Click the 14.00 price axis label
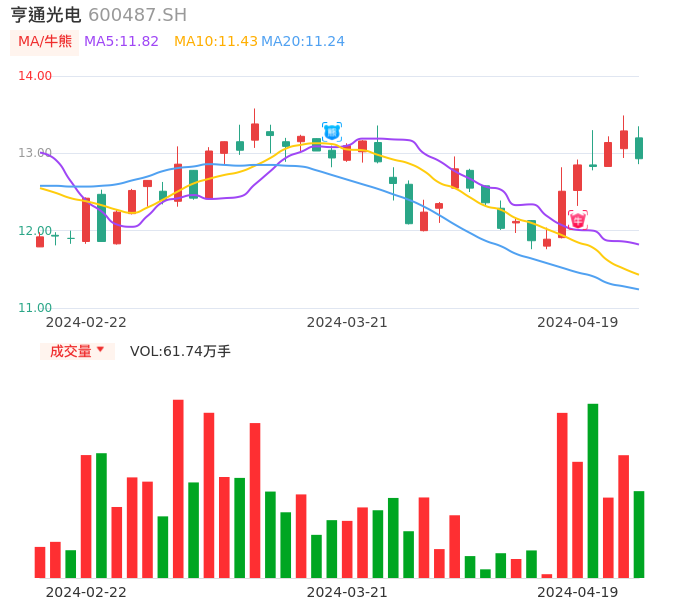686x606 pixels. pos(36,76)
